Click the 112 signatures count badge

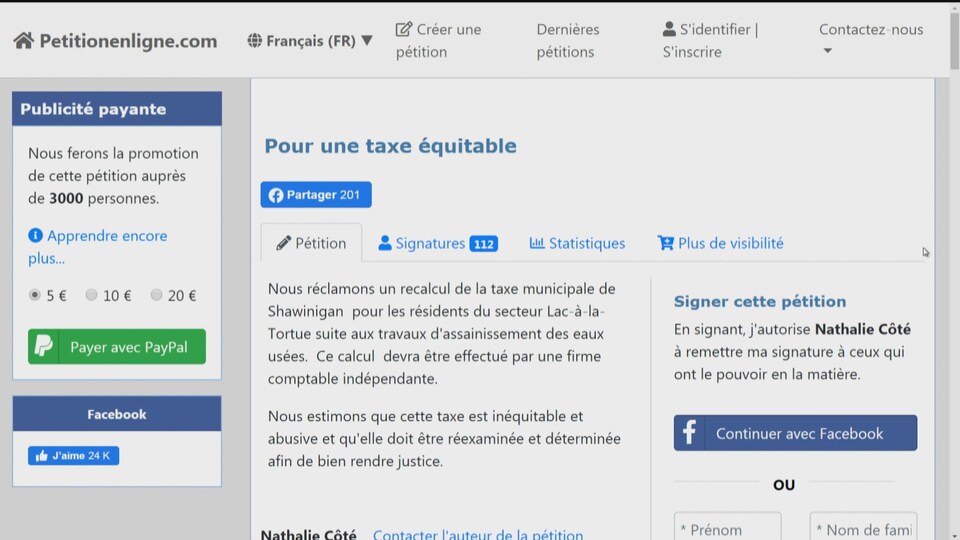[x=484, y=244]
